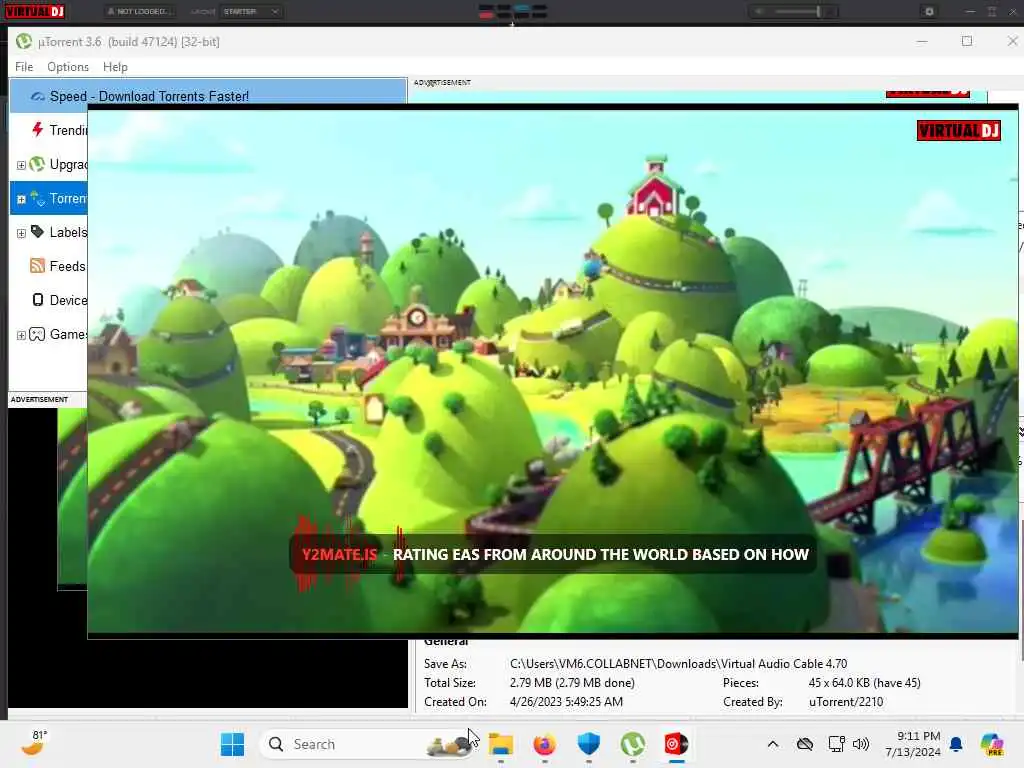
Task: Open Firefox from the taskbar
Action: [x=544, y=744]
